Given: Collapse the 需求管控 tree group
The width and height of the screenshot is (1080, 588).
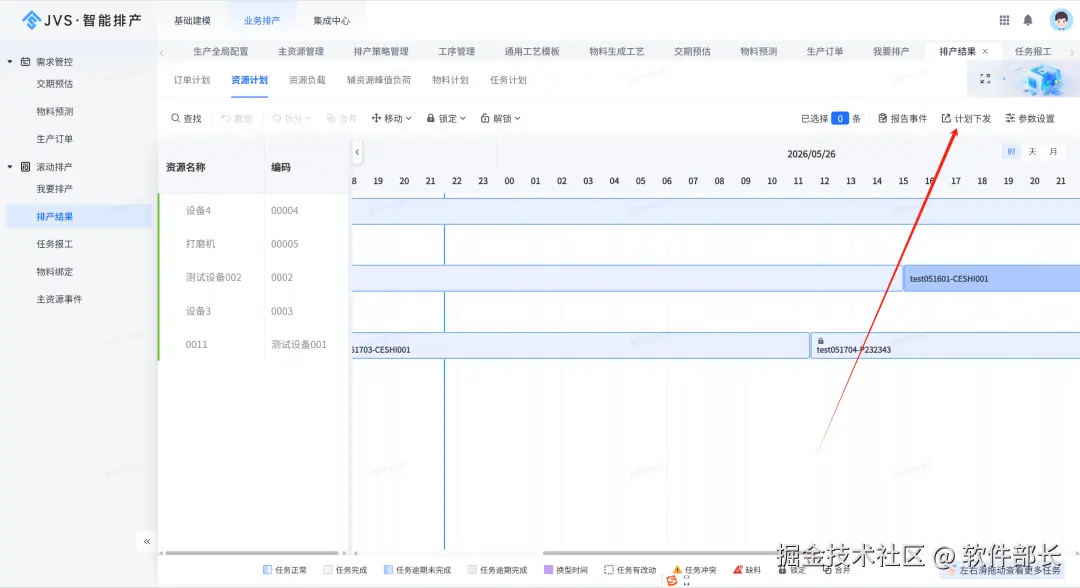Looking at the screenshot, I should 10,61.
